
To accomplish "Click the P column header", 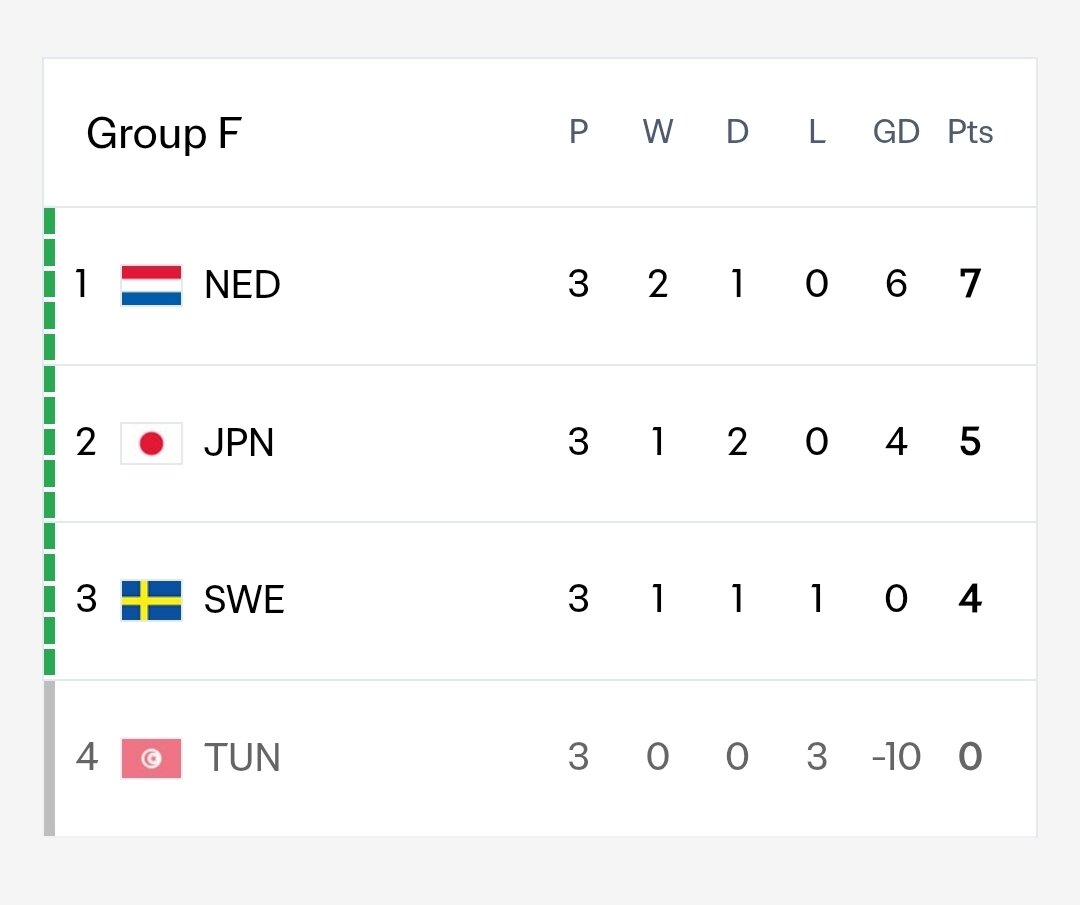I will (579, 132).
